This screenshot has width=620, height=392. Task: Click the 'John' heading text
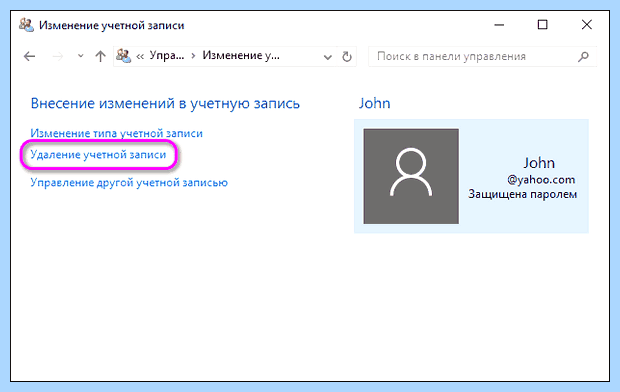click(x=374, y=103)
